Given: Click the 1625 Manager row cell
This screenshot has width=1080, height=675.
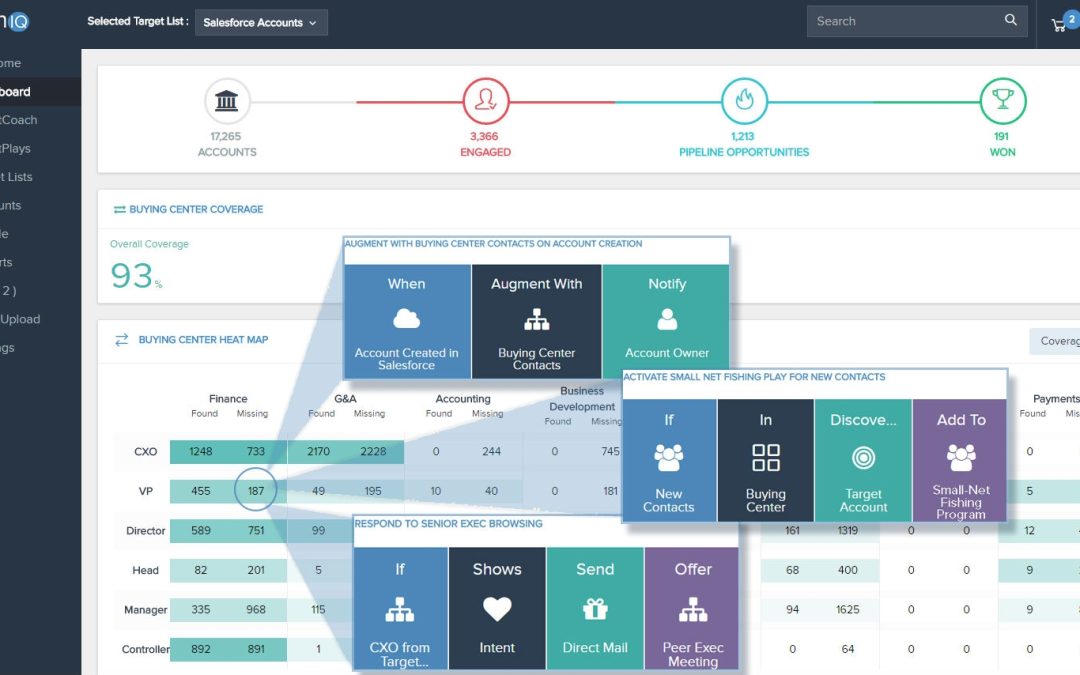Looking at the screenshot, I should point(848,610).
